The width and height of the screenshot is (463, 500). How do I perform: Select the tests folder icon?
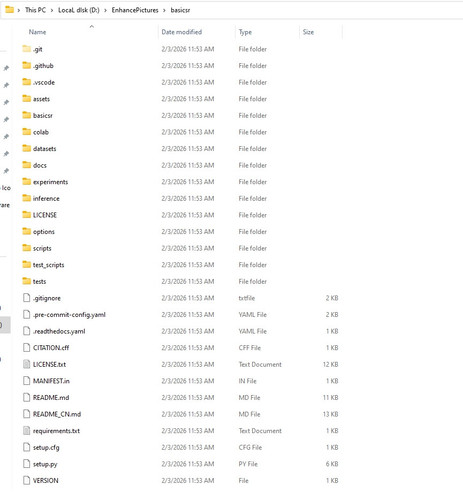(x=27, y=281)
